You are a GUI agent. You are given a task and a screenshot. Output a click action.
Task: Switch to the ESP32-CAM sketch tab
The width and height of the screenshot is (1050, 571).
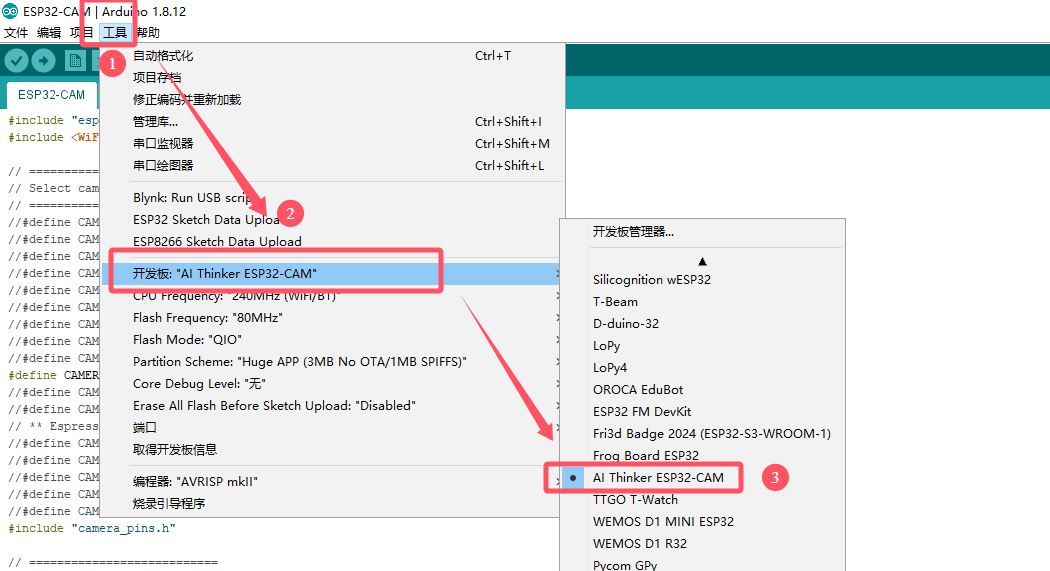point(52,95)
